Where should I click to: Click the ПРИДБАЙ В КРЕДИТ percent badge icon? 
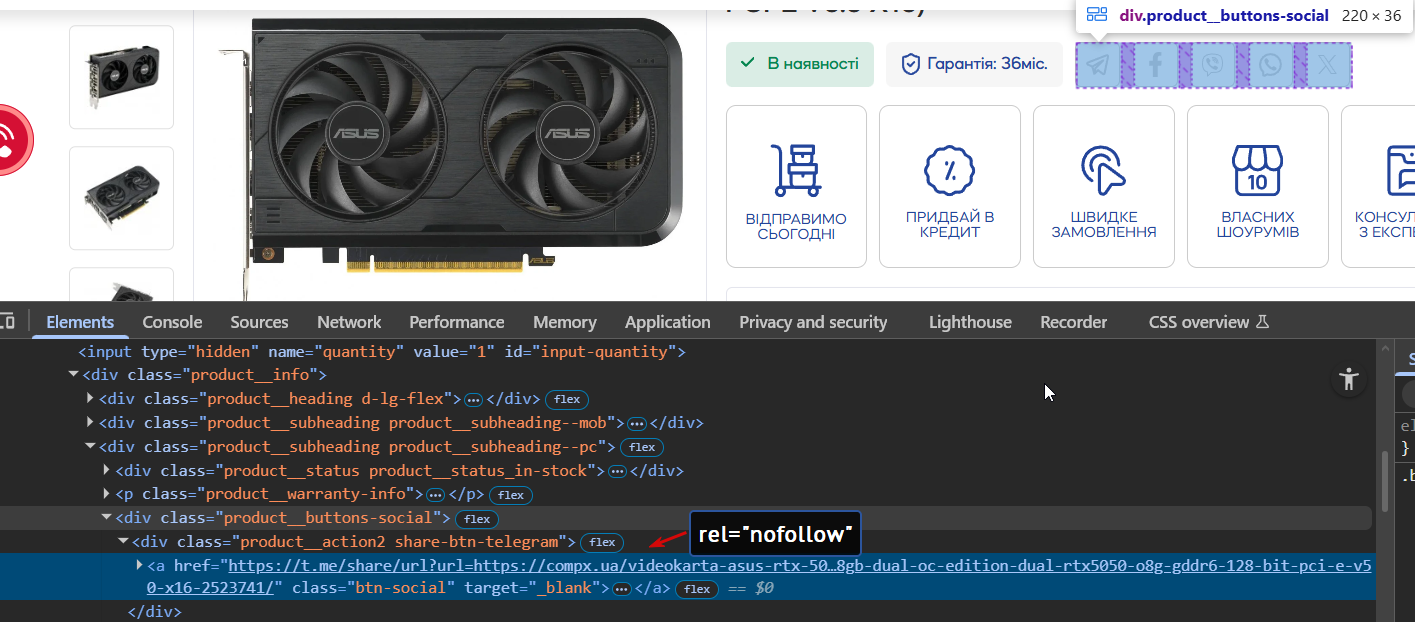pyautogui.click(x=950, y=170)
